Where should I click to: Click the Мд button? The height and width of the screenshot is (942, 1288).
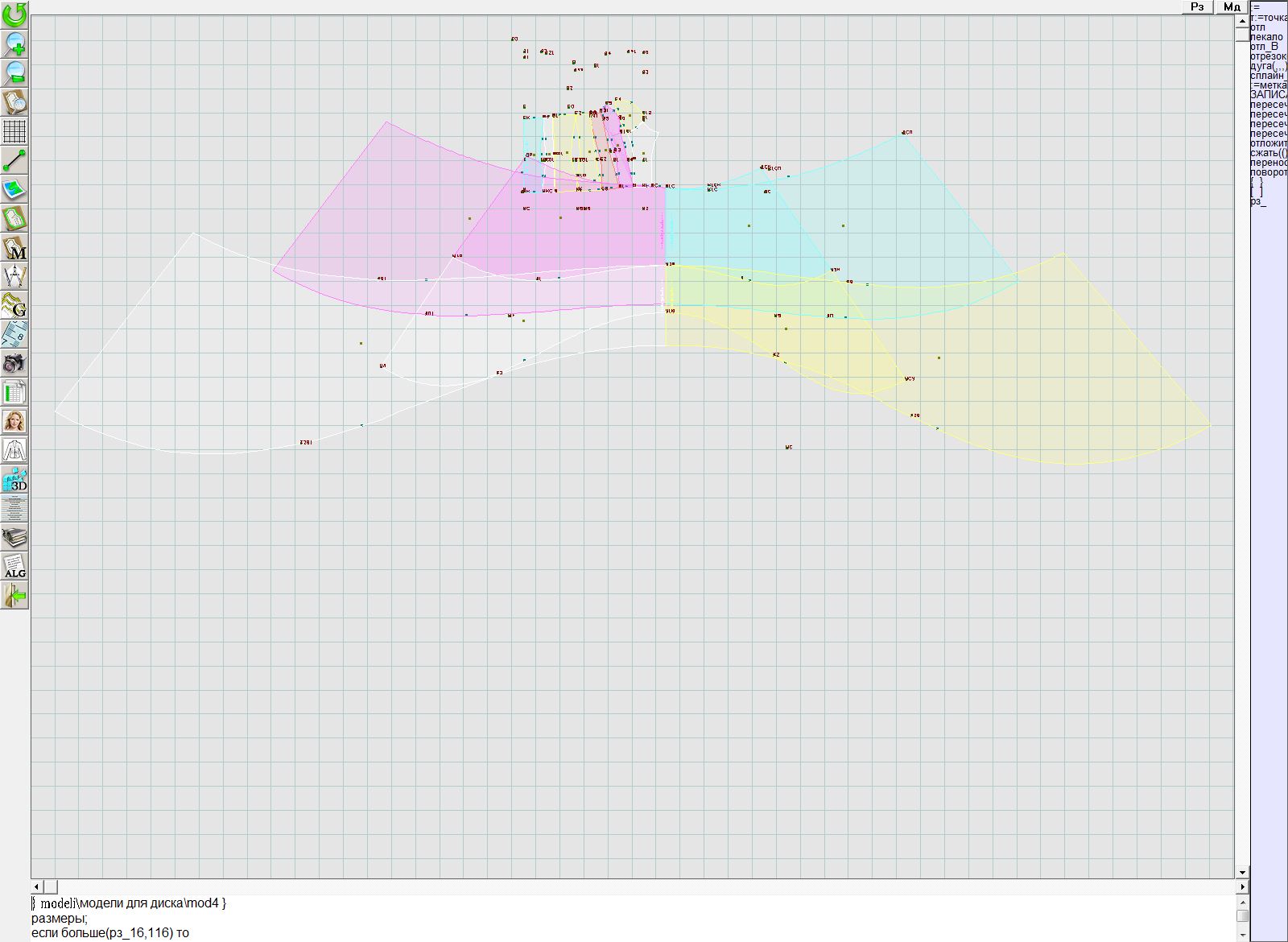1232,7
